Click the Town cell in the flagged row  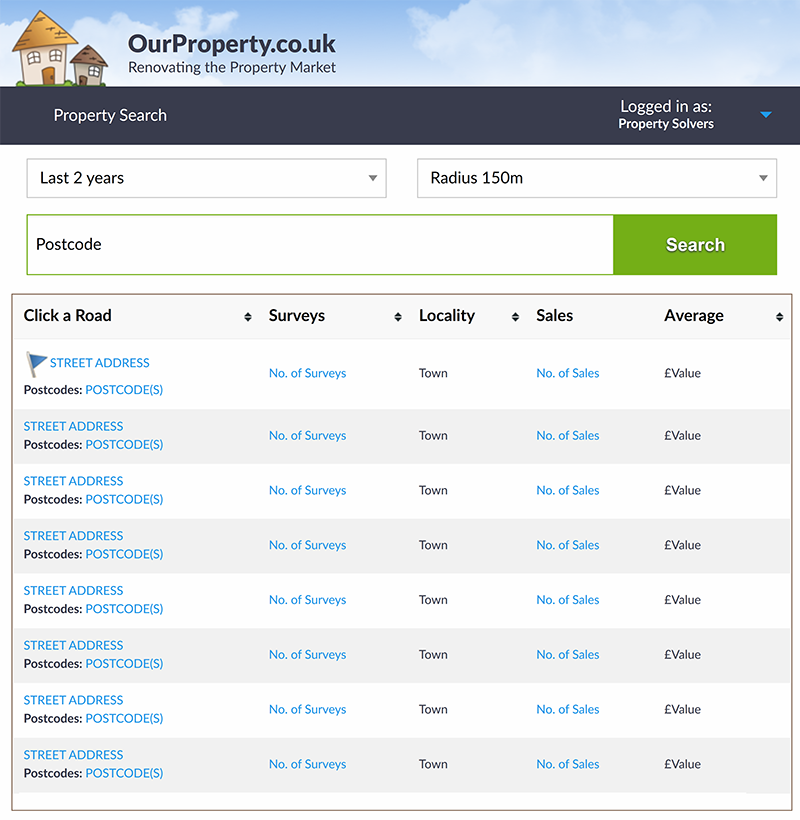(x=433, y=373)
